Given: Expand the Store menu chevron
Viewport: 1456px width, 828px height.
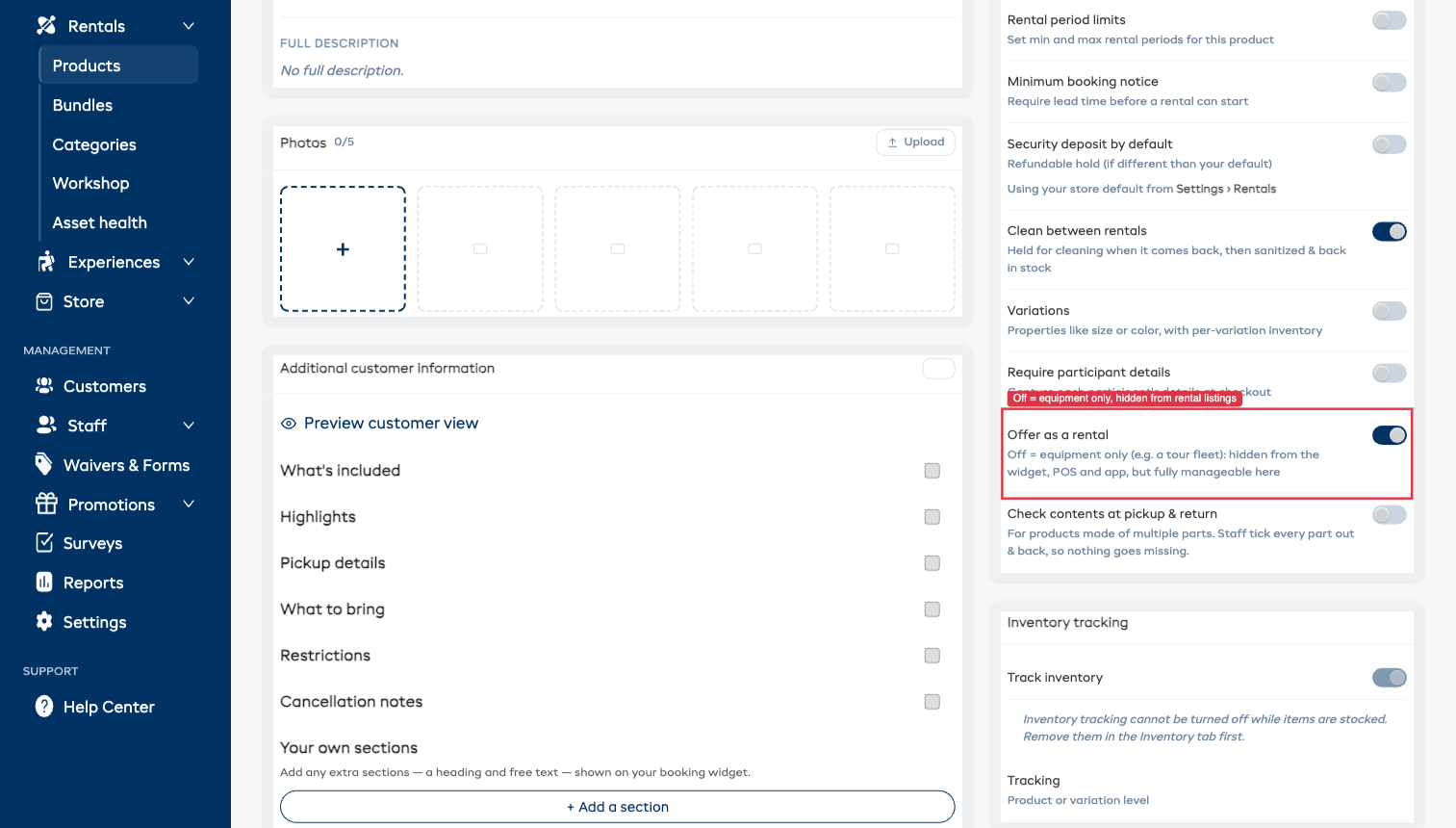Looking at the screenshot, I should 189,301.
